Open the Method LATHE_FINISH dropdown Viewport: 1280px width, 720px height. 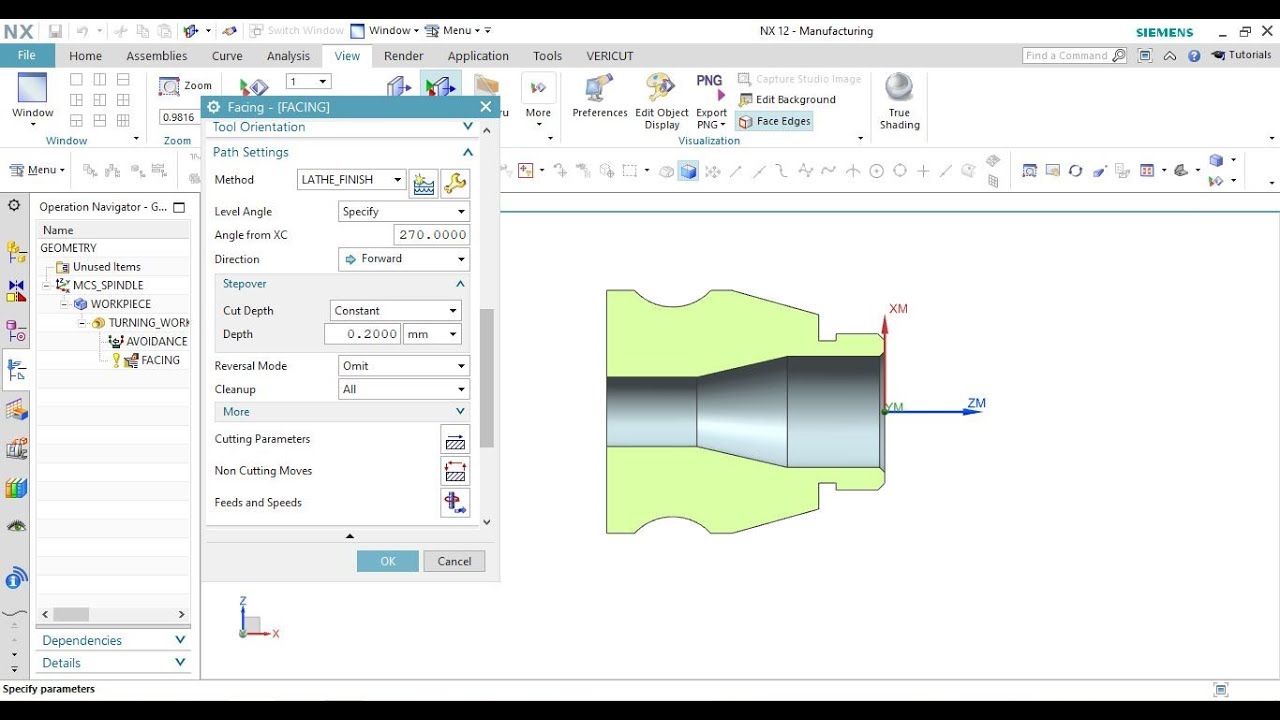point(352,180)
